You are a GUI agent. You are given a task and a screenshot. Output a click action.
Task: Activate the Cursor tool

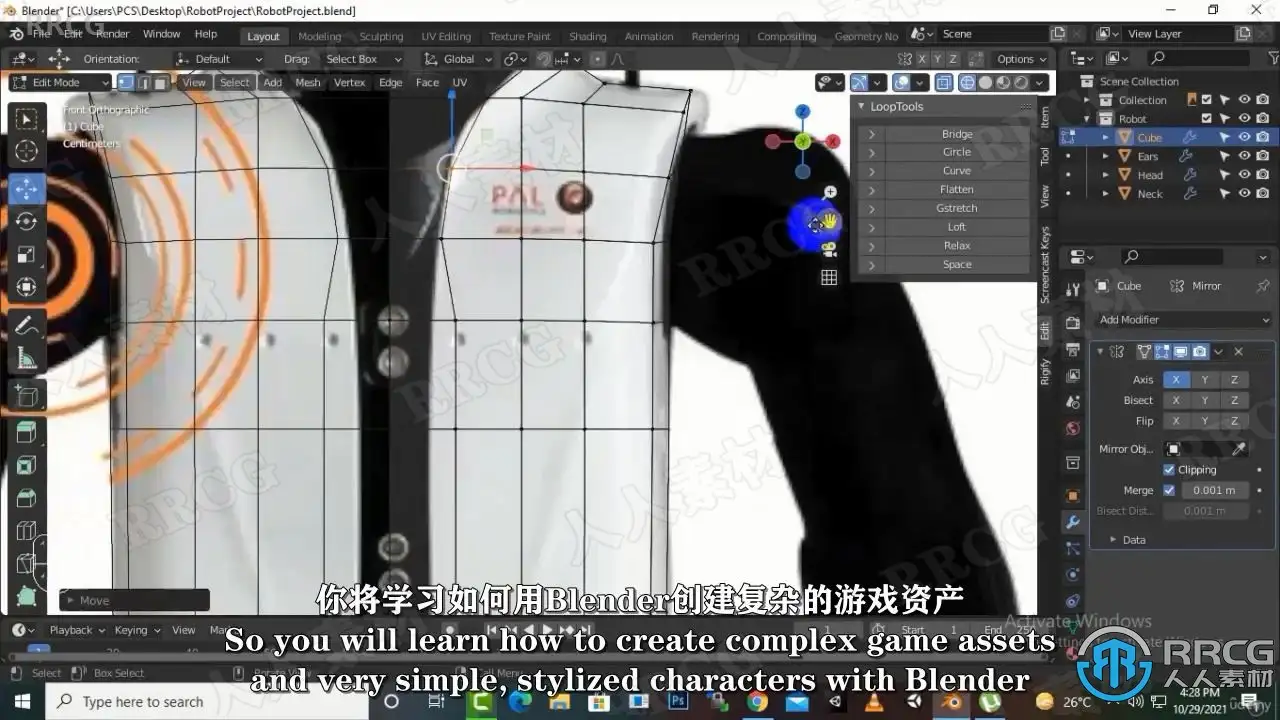tap(27, 152)
